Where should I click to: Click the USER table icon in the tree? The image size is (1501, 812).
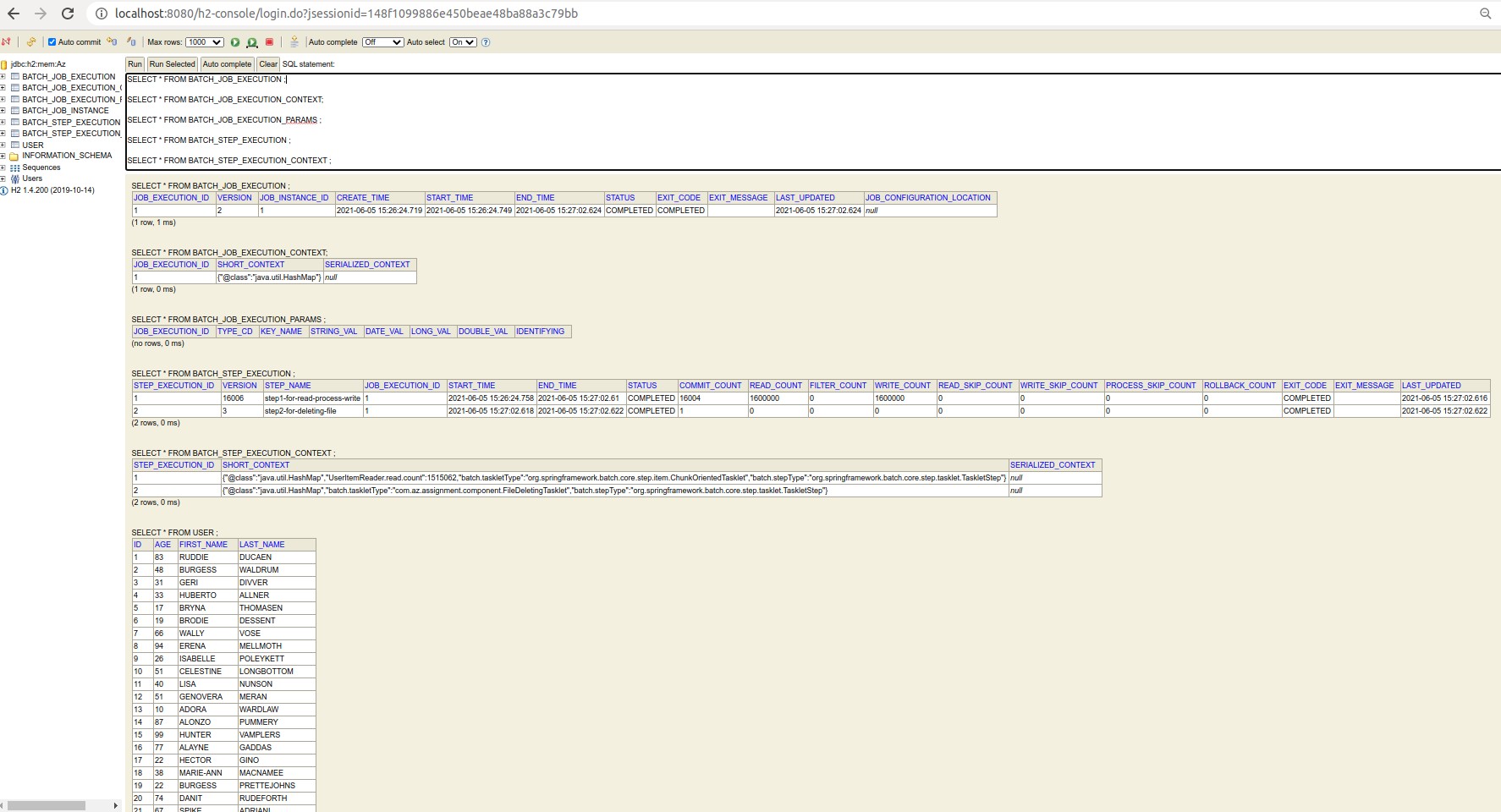[x=14, y=145]
